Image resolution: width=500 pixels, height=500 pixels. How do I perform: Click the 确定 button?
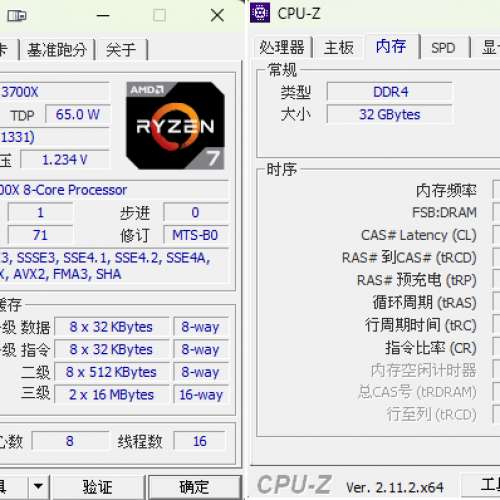pyautogui.click(x=194, y=487)
